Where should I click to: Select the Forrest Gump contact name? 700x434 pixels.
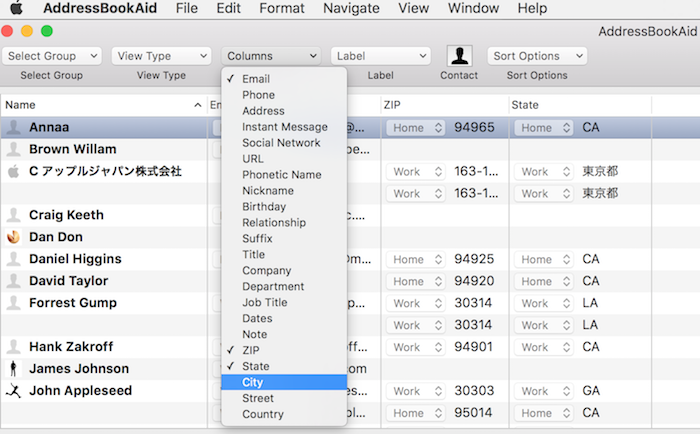pyautogui.click(x=73, y=303)
